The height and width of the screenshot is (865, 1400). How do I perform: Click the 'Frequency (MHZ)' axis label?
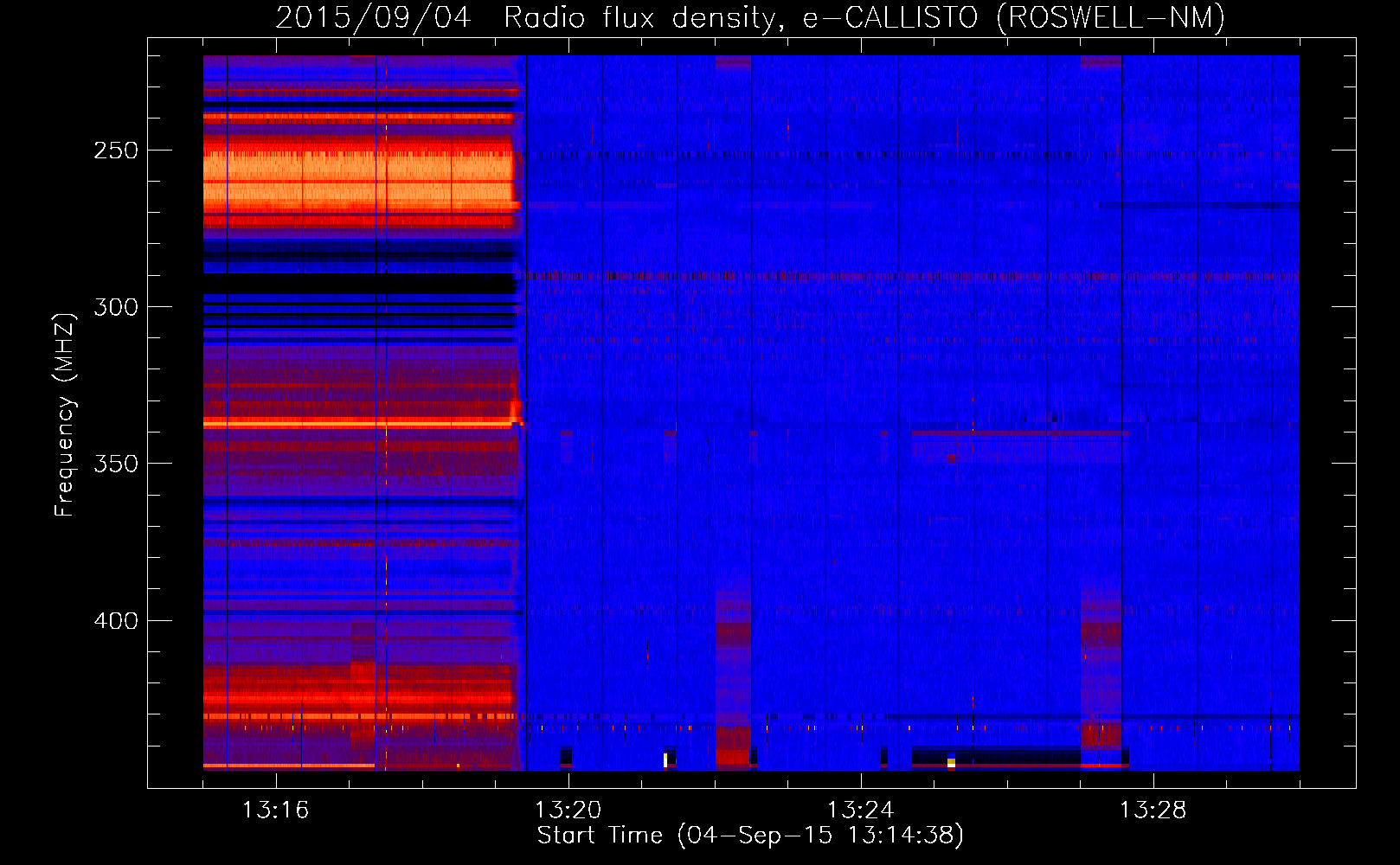click(64, 414)
